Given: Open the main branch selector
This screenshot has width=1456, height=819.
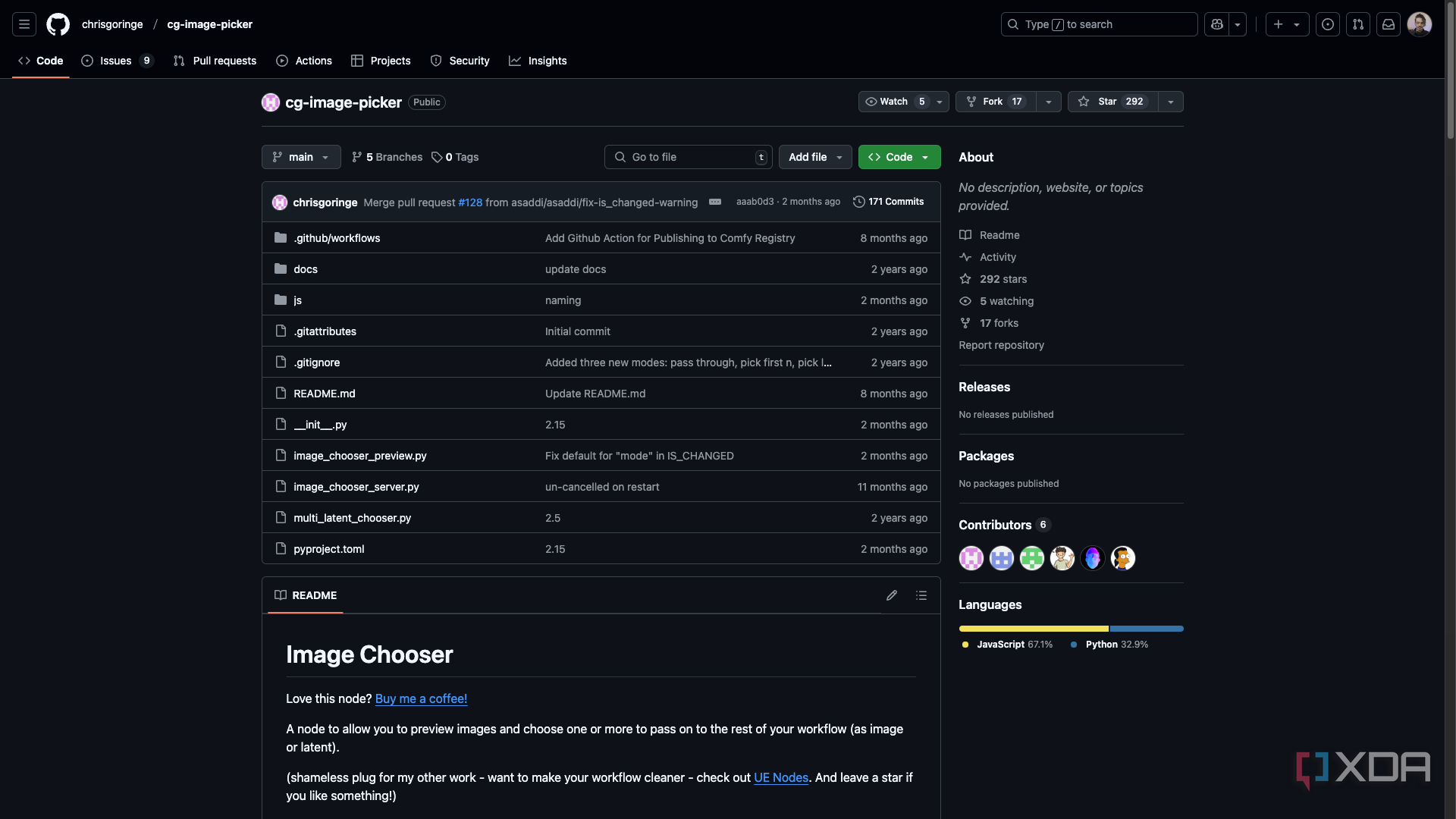Looking at the screenshot, I should point(301,157).
